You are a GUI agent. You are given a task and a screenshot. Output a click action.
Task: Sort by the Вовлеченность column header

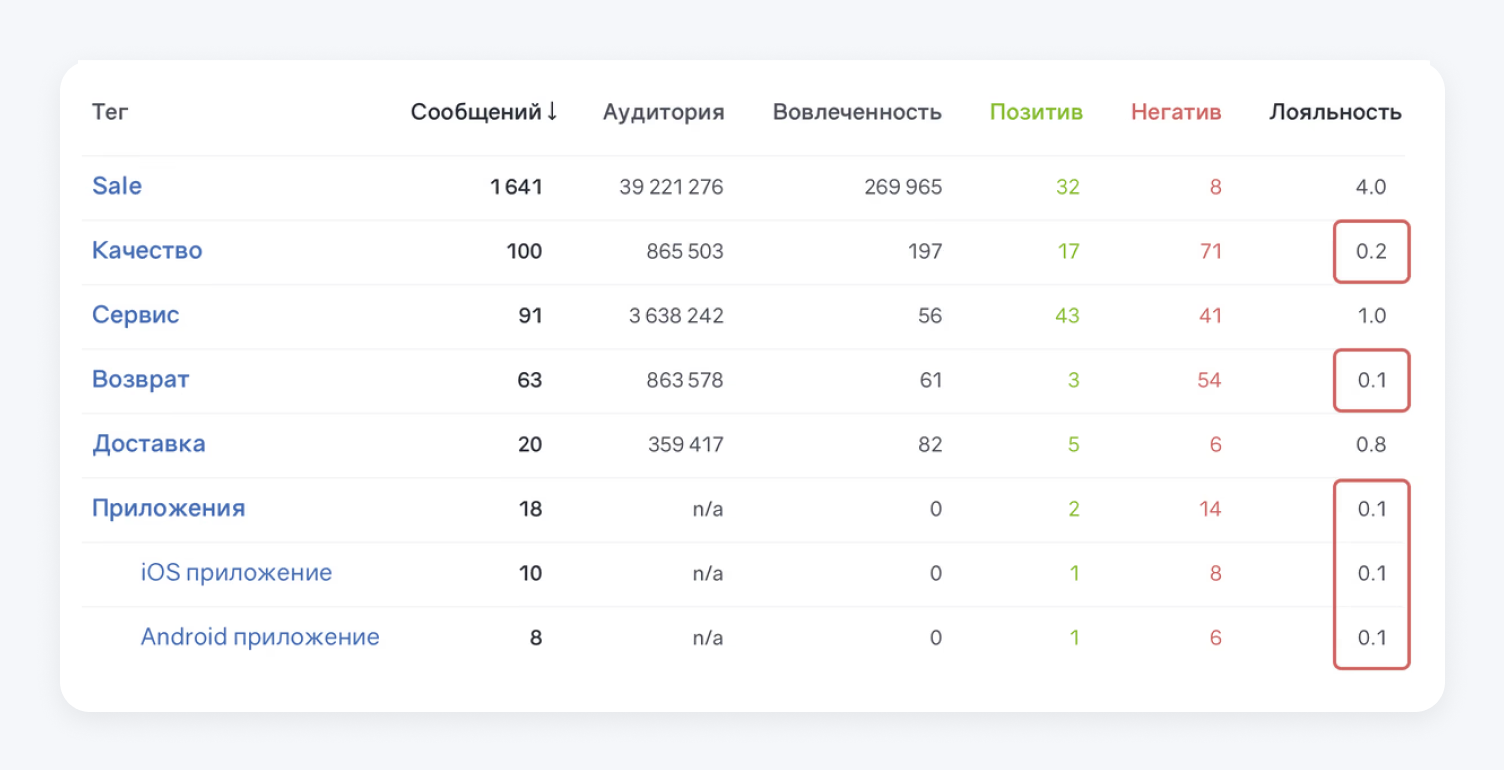[x=857, y=112]
